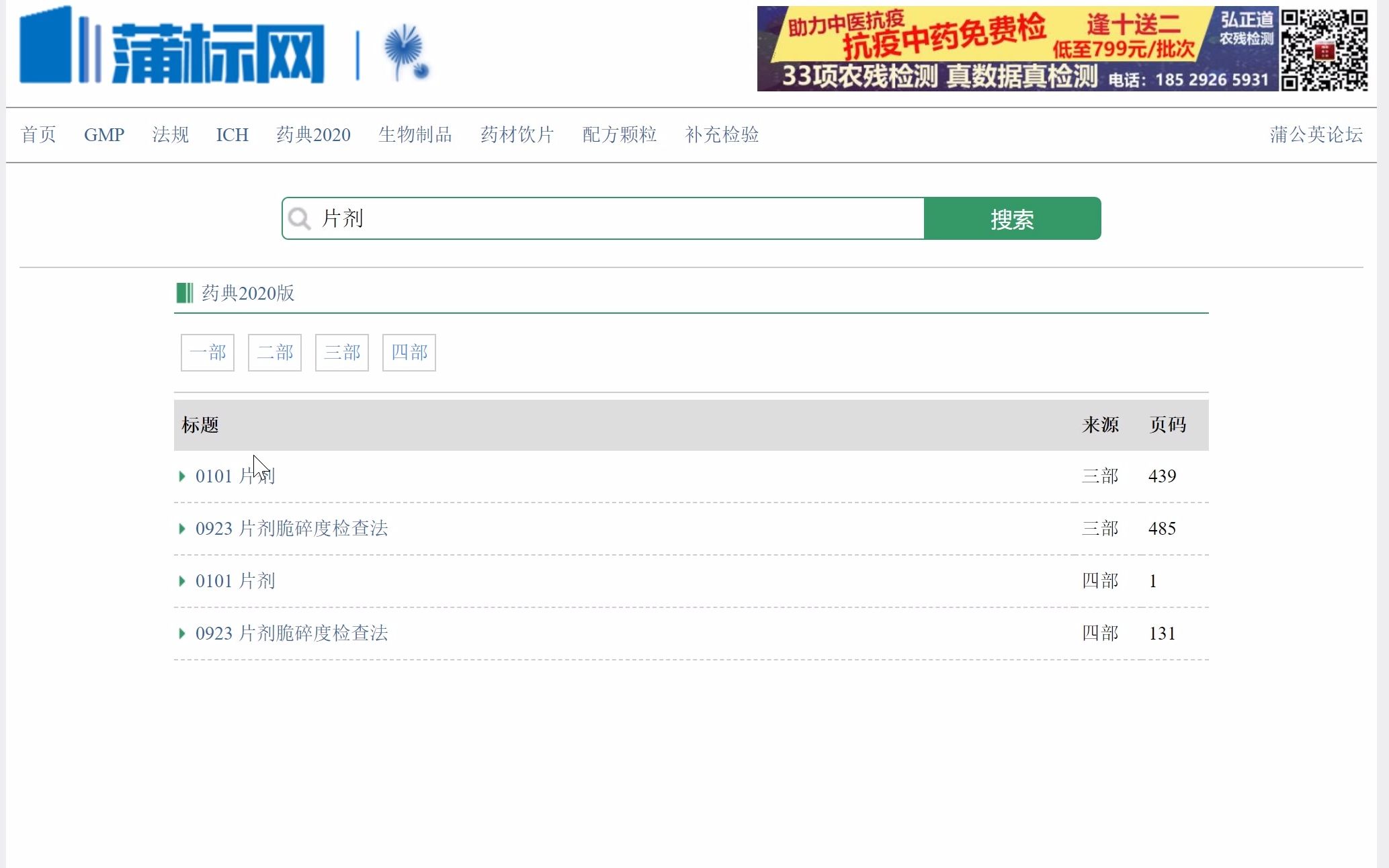Open the 法规 navigation item
The image size is (1389, 868).
(170, 134)
